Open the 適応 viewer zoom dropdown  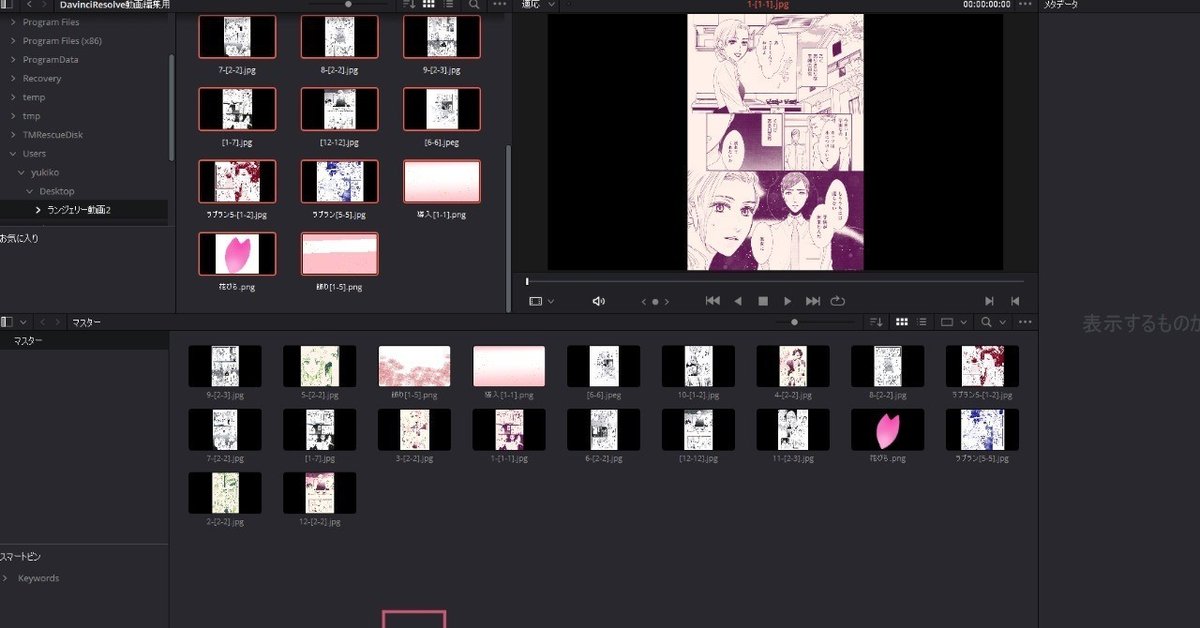pos(540,5)
